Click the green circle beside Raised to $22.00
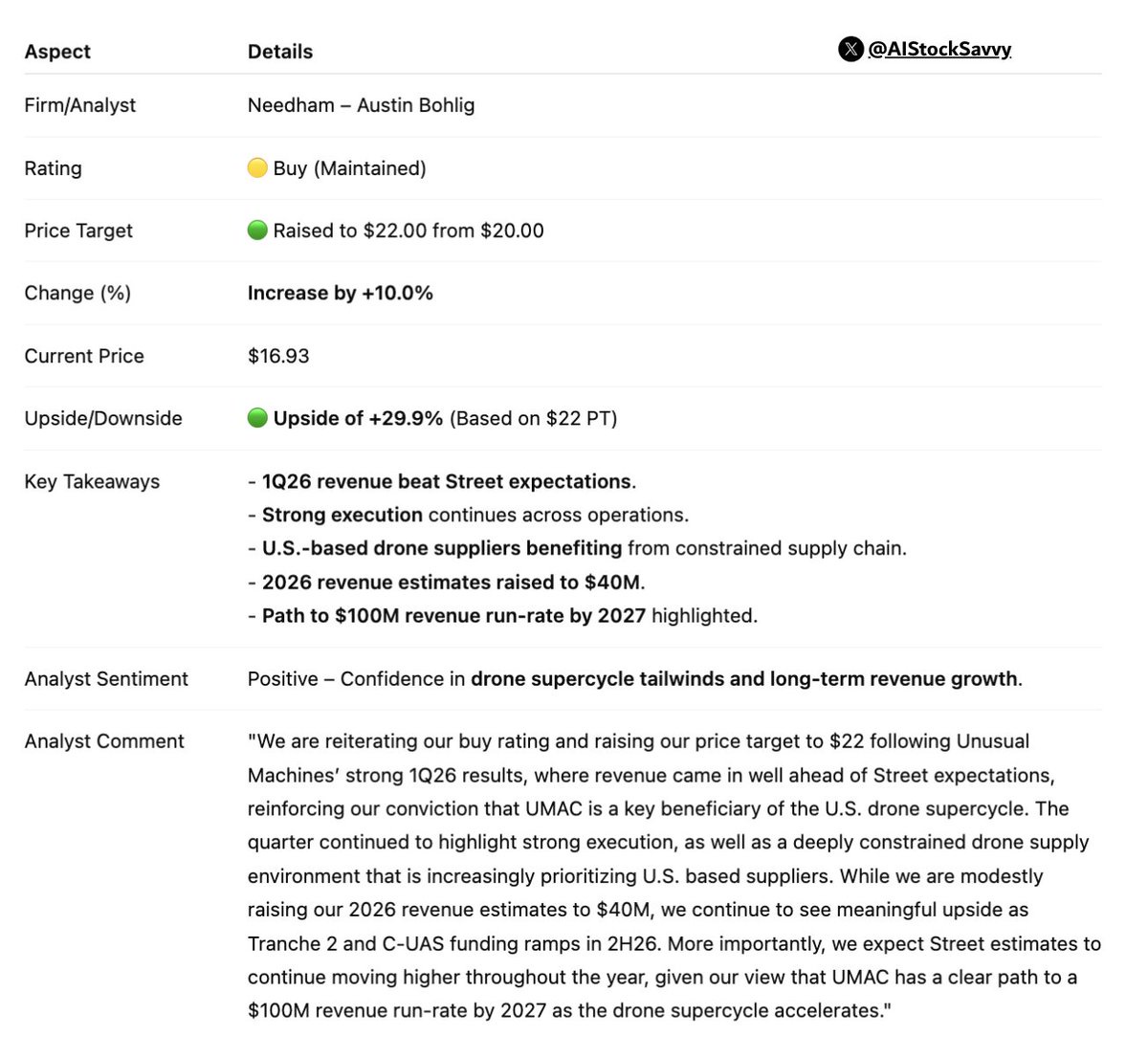The width and height of the screenshot is (1148, 1058). coord(256,231)
